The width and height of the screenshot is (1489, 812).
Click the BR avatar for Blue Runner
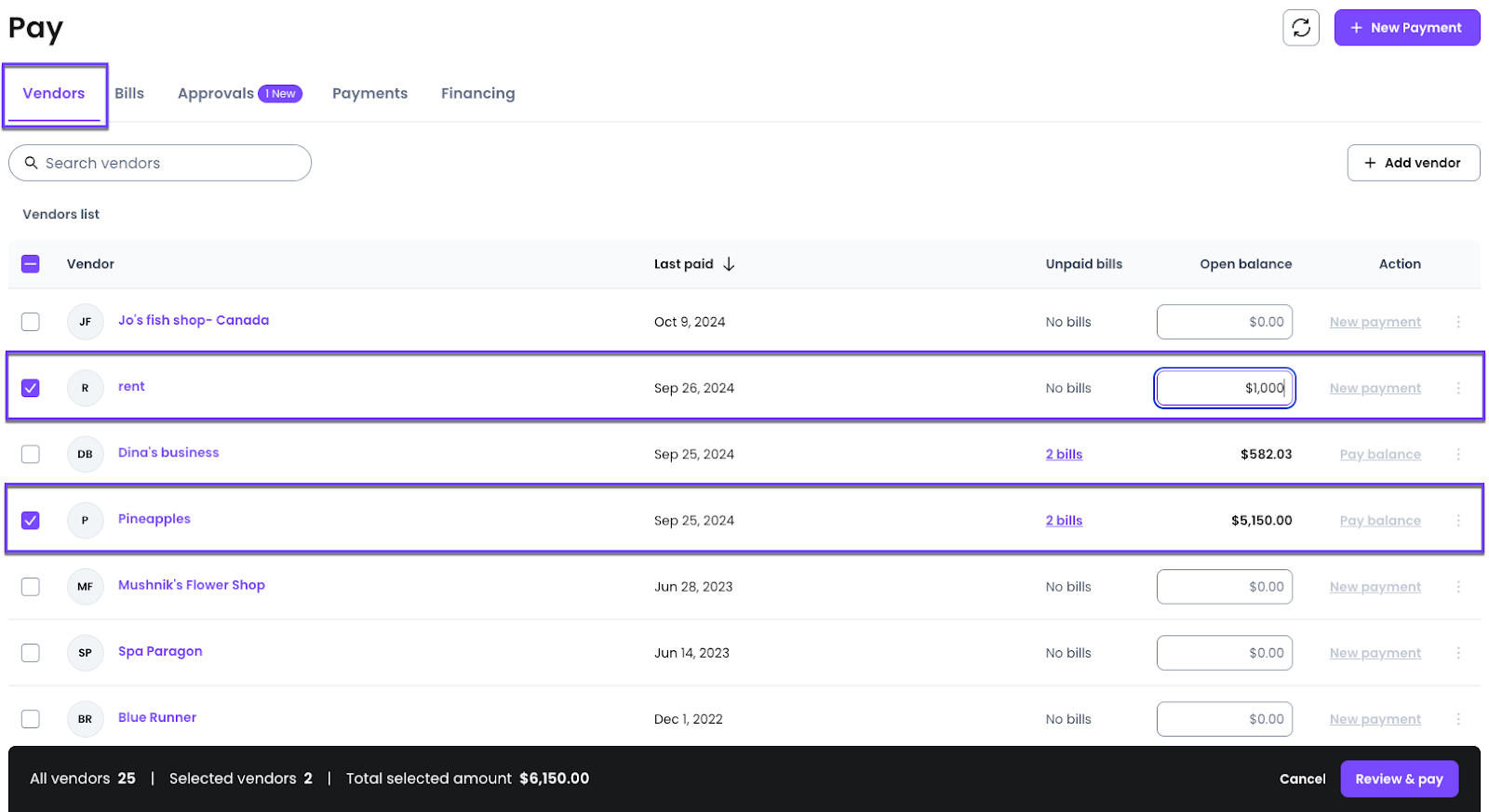coord(85,719)
